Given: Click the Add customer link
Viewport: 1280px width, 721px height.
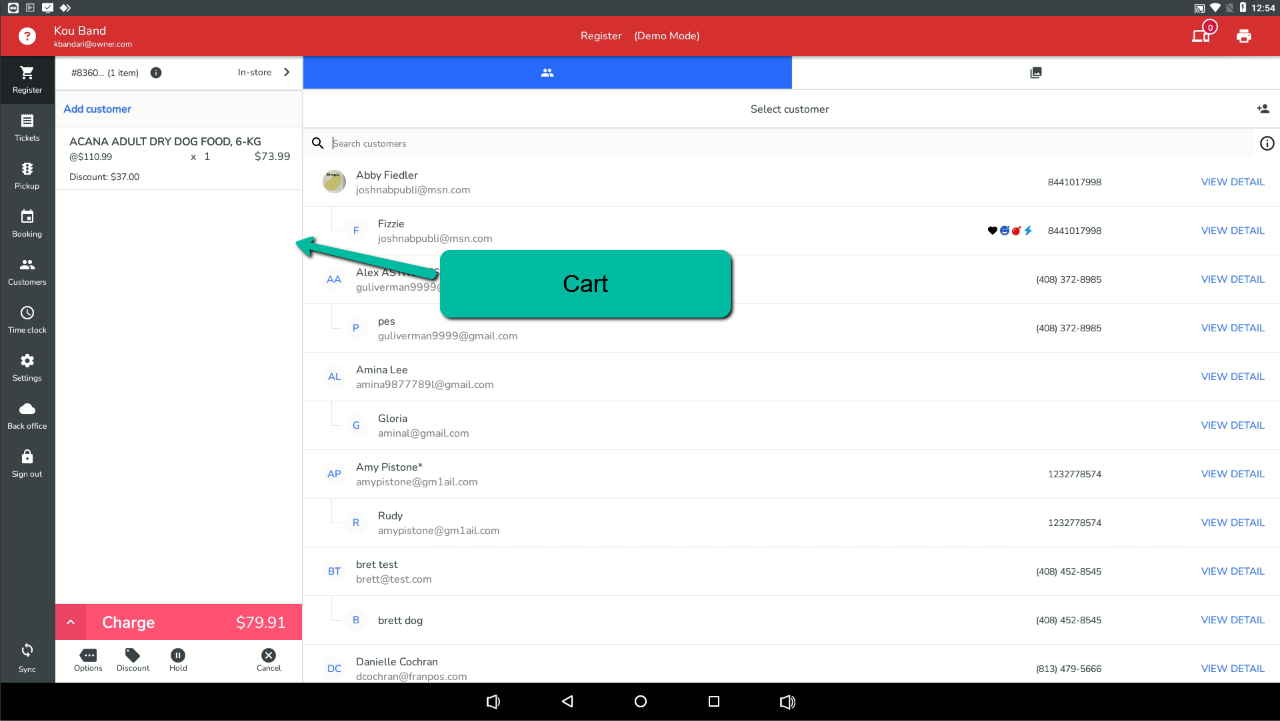Looking at the screenshot, I should point(98,109).
